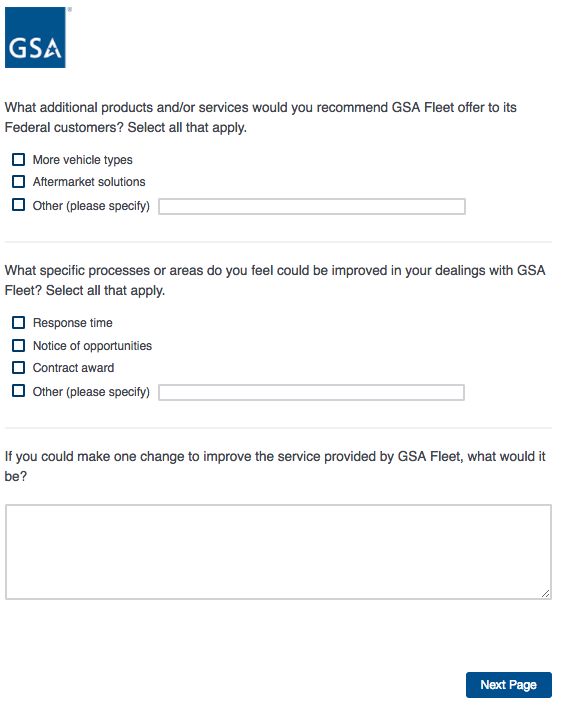Viewport: 562px width, 717px height.
Task: Click the one change to improve question text
Action: (275, 466)
